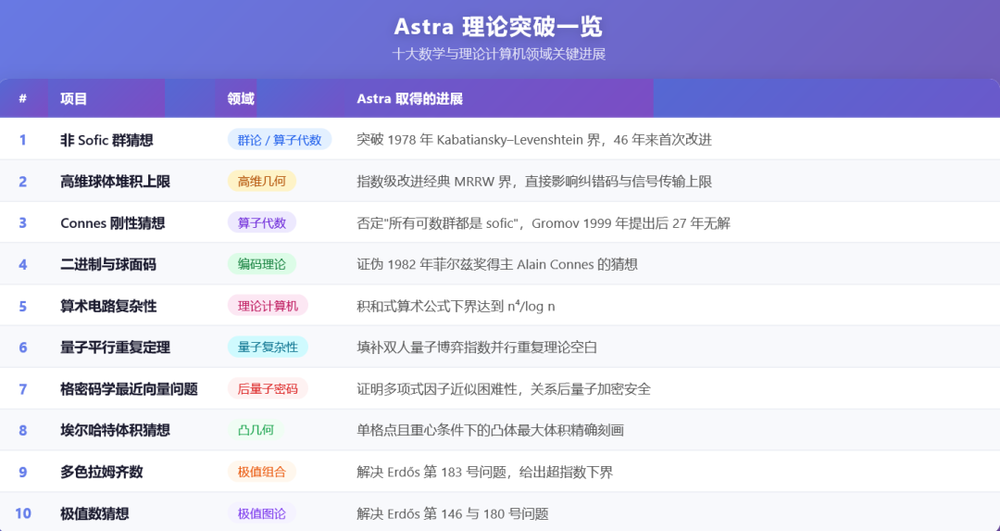The width and height of the screenshot is (1000, 531).
Task: Select row number 9
Action: click(23, 472)
